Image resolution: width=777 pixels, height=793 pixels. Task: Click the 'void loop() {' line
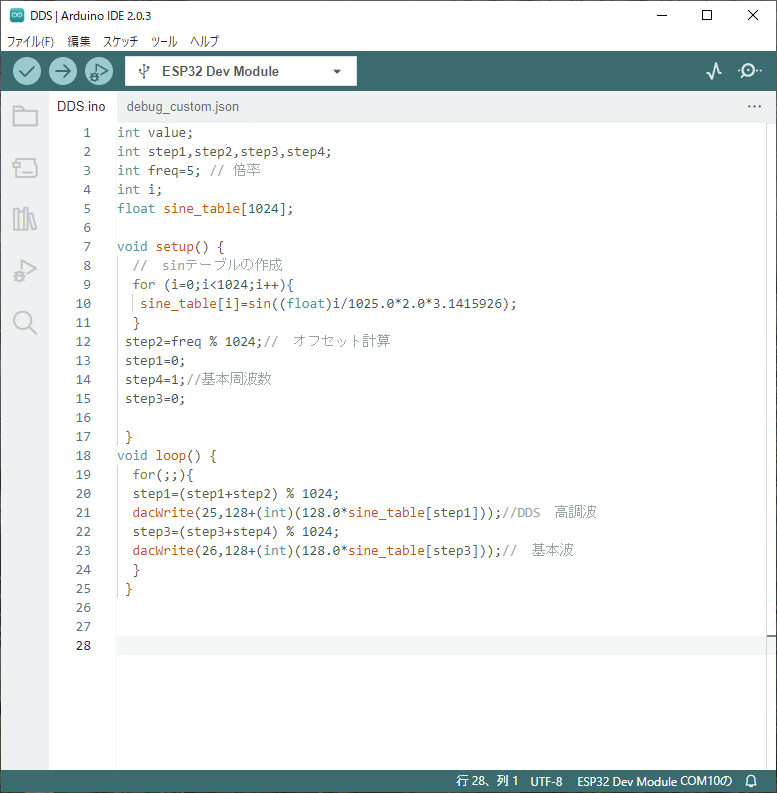[x=167, y=456]
